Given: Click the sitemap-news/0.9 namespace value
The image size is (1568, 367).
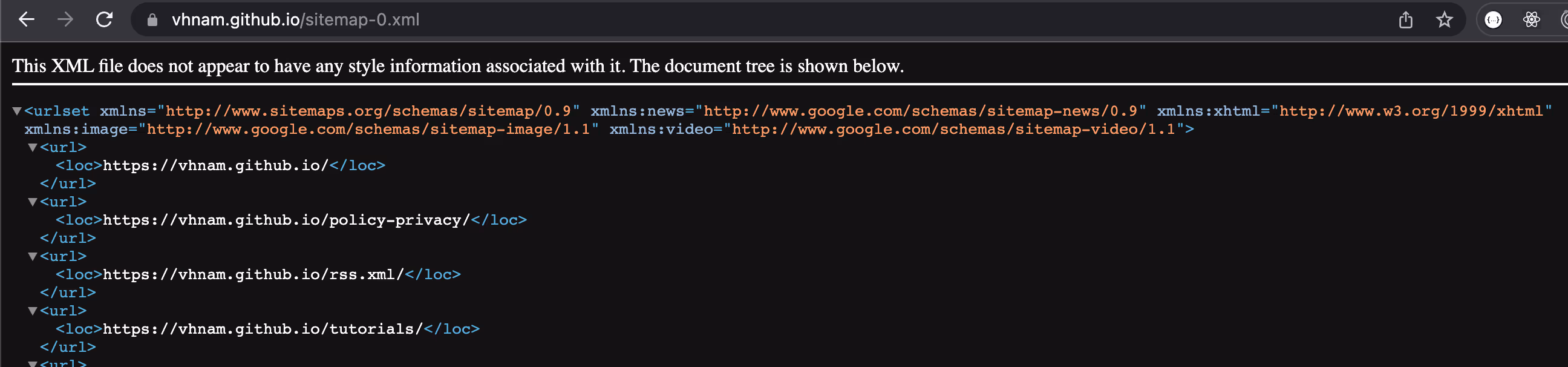Looking at the screenshot, I should pos(921,111).
